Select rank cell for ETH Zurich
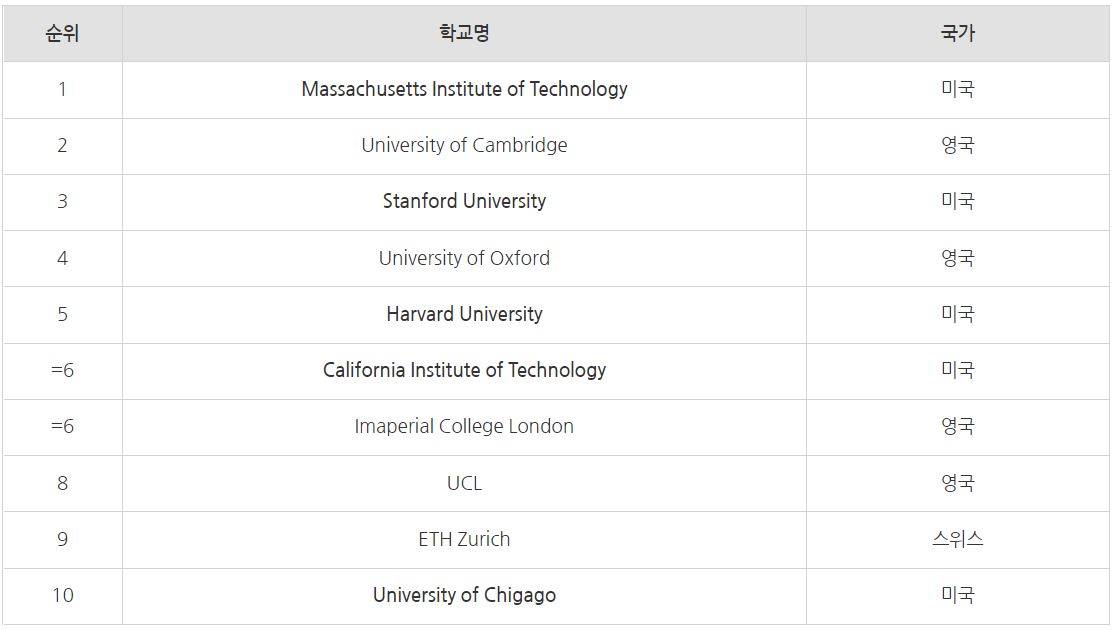The width and height of the screenshot is (1114, 630). pyautogui.click(x=62, y=539)
